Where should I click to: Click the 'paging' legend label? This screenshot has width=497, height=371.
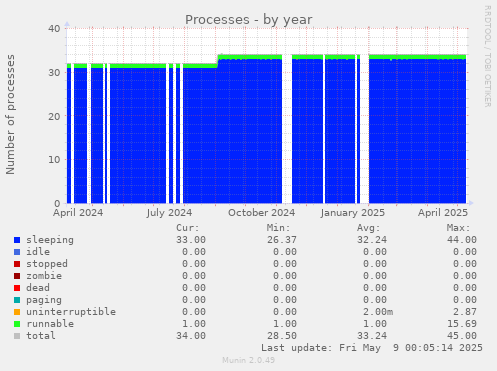pyautogui.click(x=44, y=300)
